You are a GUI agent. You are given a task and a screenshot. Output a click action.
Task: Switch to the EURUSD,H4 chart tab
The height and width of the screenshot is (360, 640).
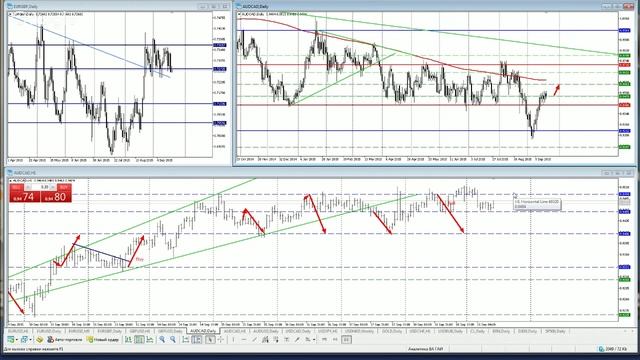click(x=18, y=331)
